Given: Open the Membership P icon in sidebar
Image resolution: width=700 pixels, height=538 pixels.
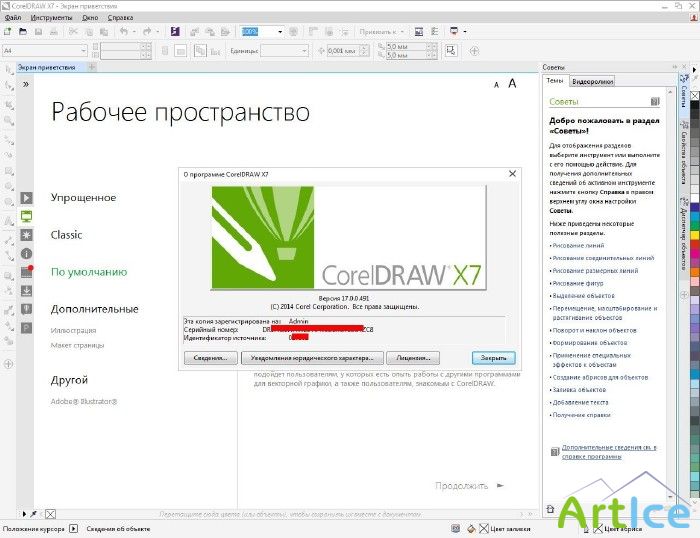Looking at the screenshot, I should (x=26, y=328).
